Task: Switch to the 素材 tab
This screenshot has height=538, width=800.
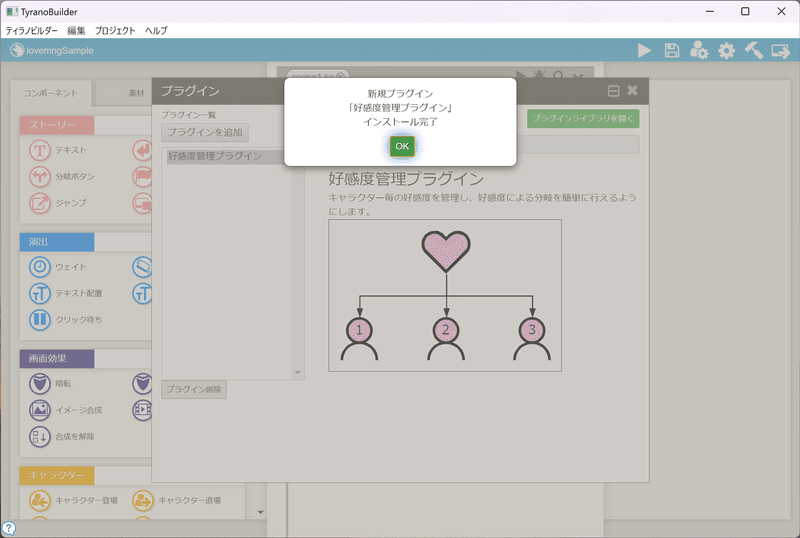Action: point(136,93)
